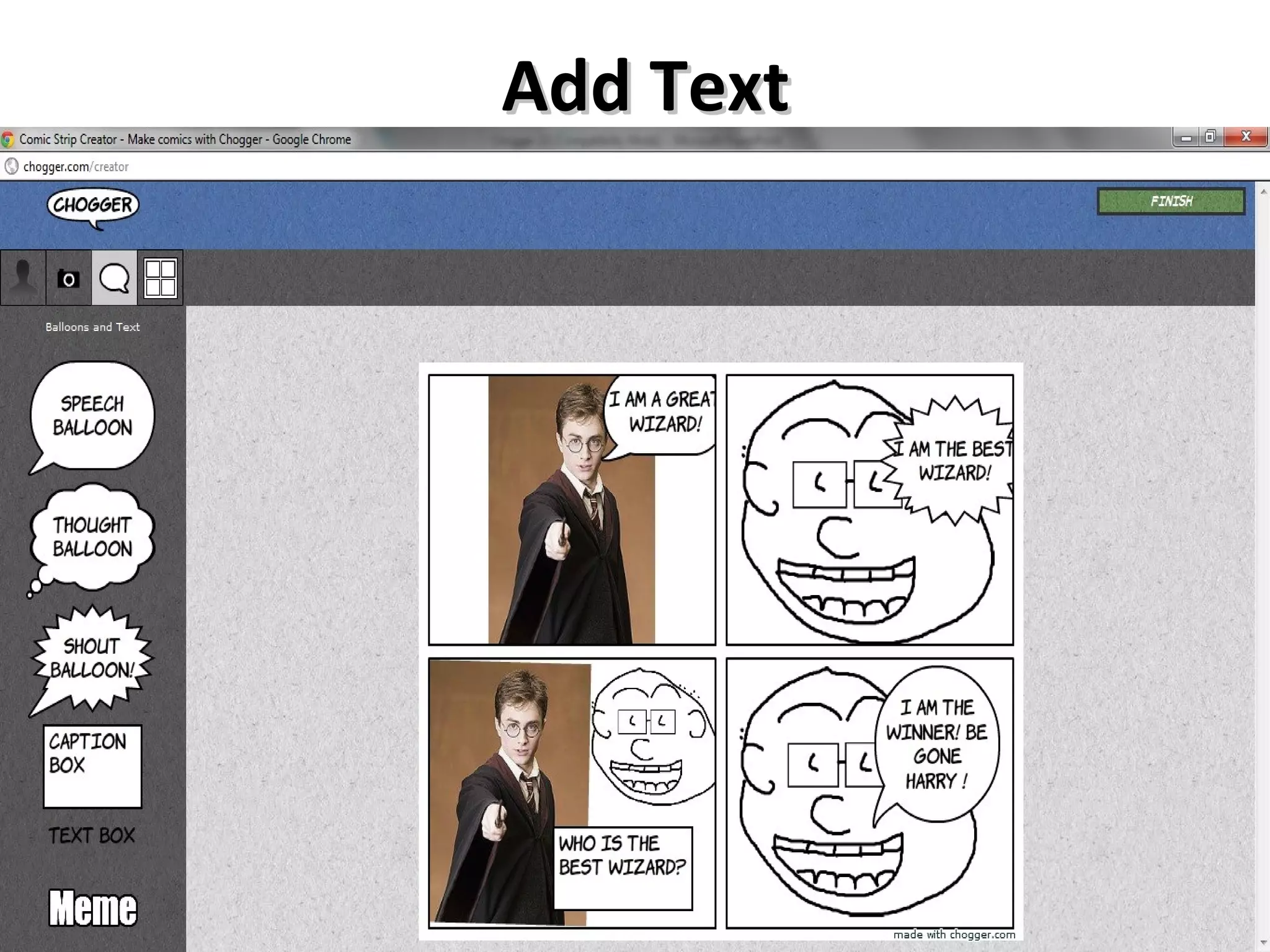Click the chogger.com/creator address bar
This screenshot has width=1270, height=952.
(x=635, y=167)
